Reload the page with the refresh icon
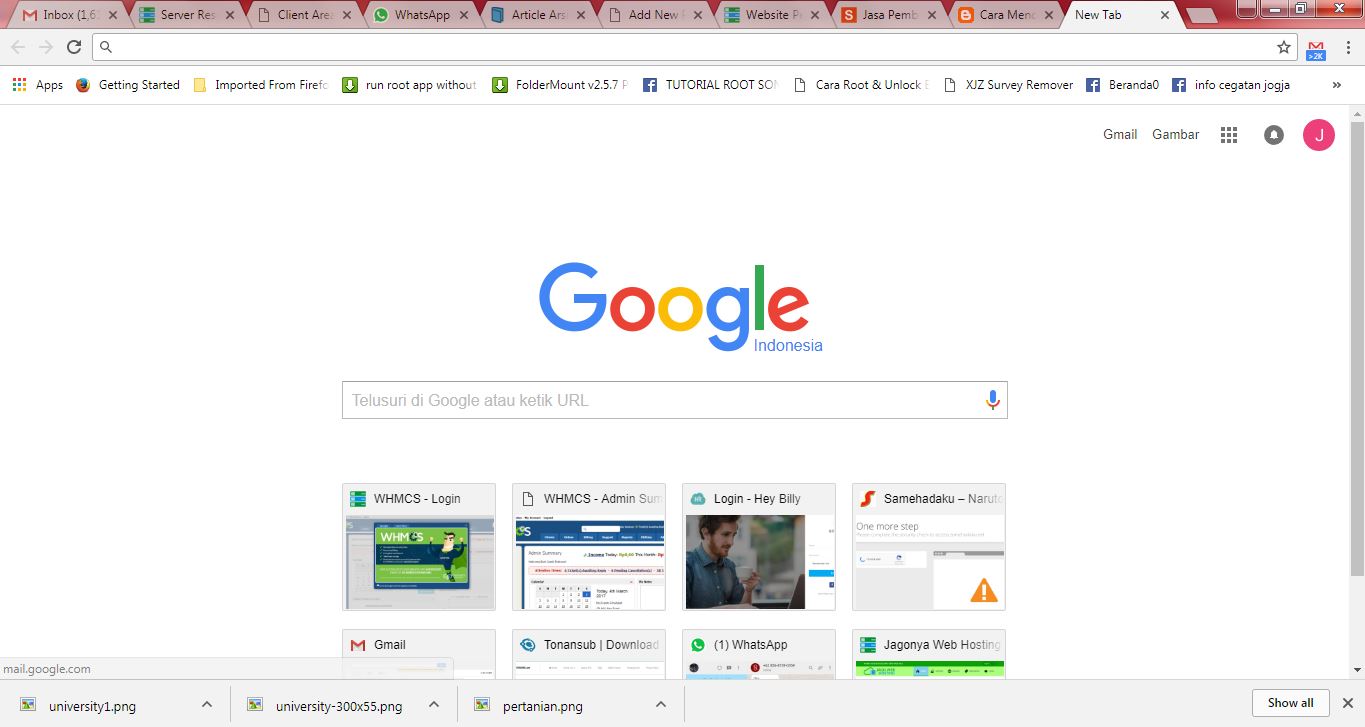 click(x=74, y=47)
